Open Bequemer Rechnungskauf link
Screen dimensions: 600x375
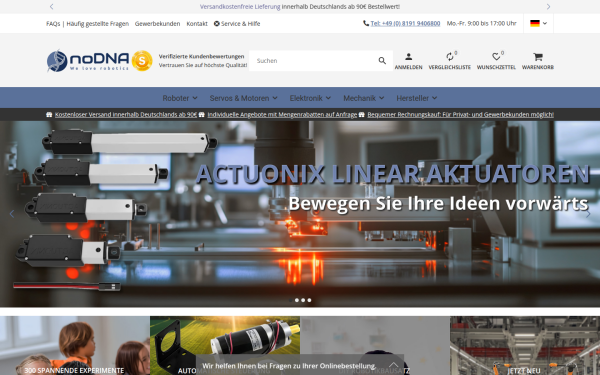click(x=460, y=114)
